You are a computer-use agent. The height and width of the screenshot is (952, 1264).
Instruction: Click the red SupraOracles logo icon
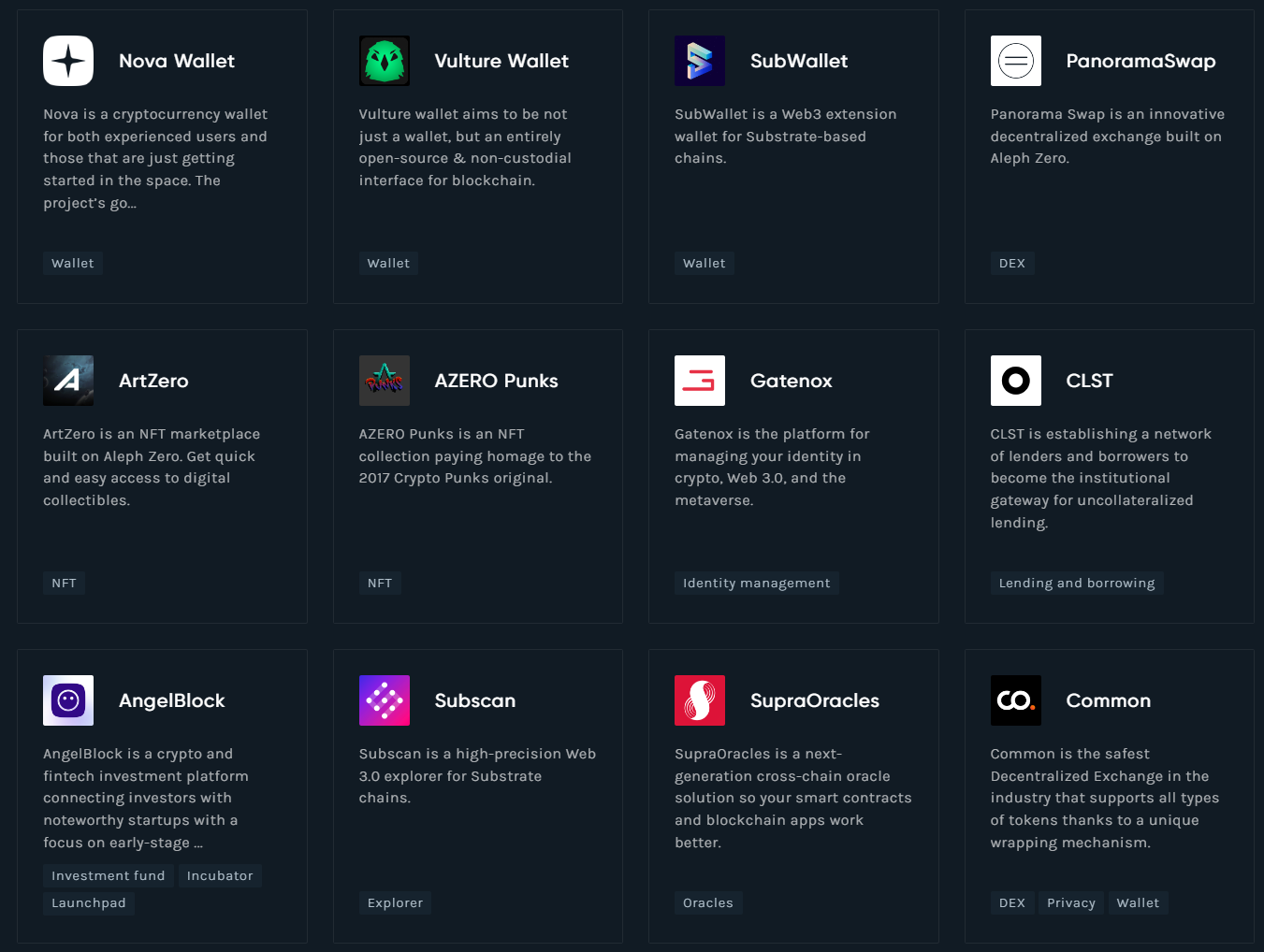[x=700, y=700]
